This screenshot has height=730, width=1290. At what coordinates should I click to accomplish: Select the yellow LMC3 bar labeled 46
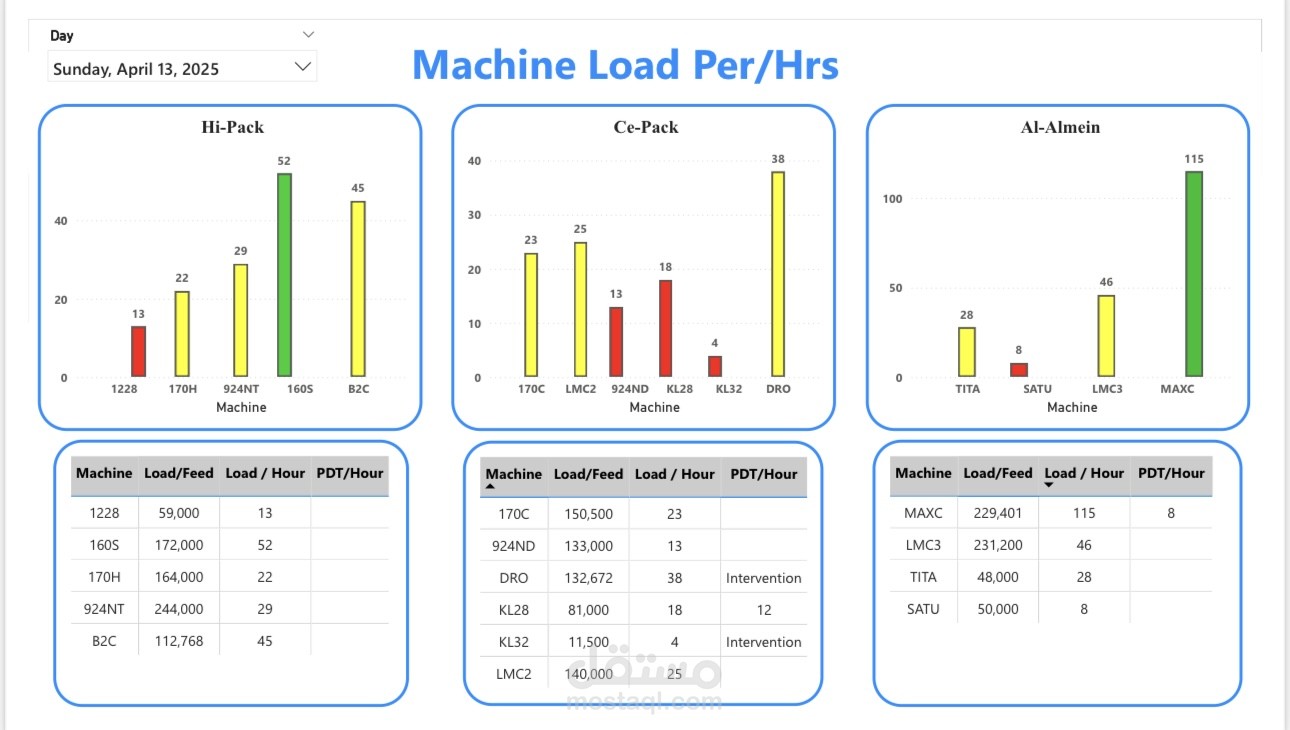tap(1106, 336)
